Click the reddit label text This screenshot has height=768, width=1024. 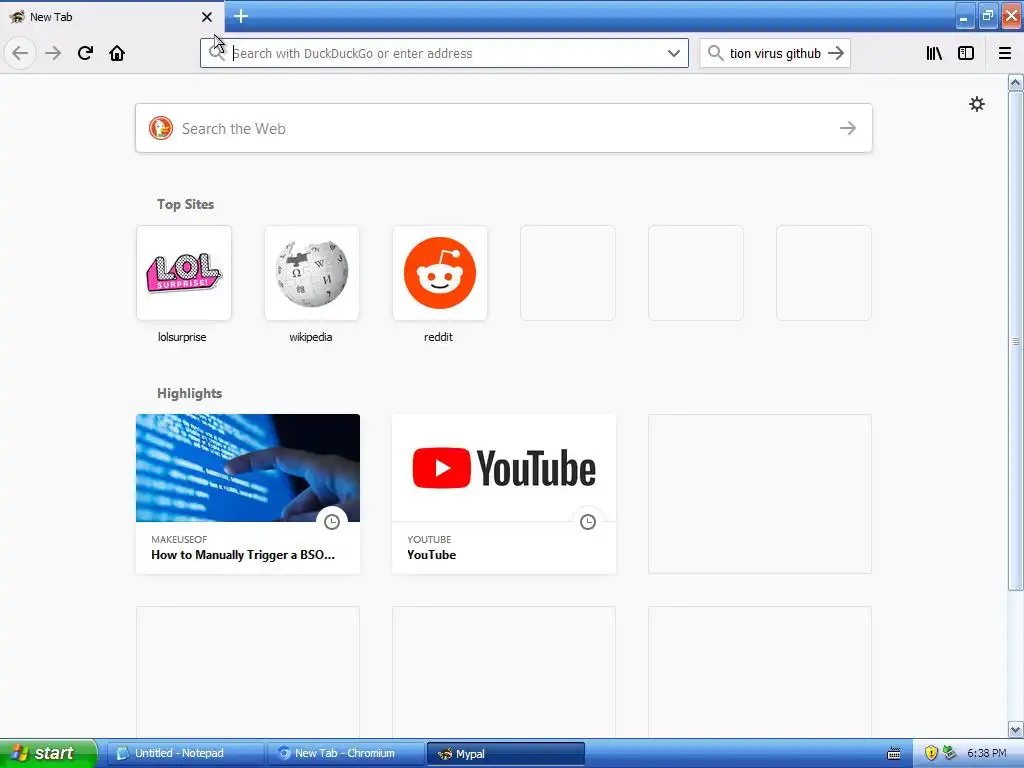438,337
